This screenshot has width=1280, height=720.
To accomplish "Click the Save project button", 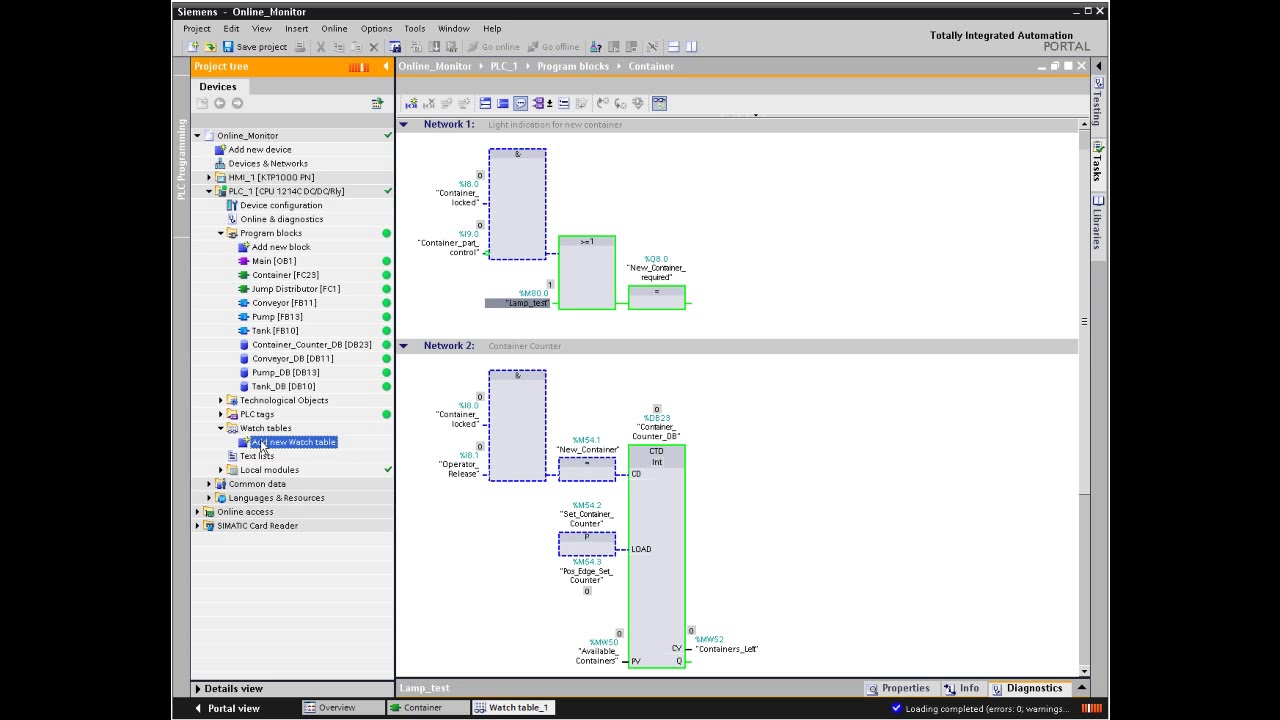I will click(254, 47).
